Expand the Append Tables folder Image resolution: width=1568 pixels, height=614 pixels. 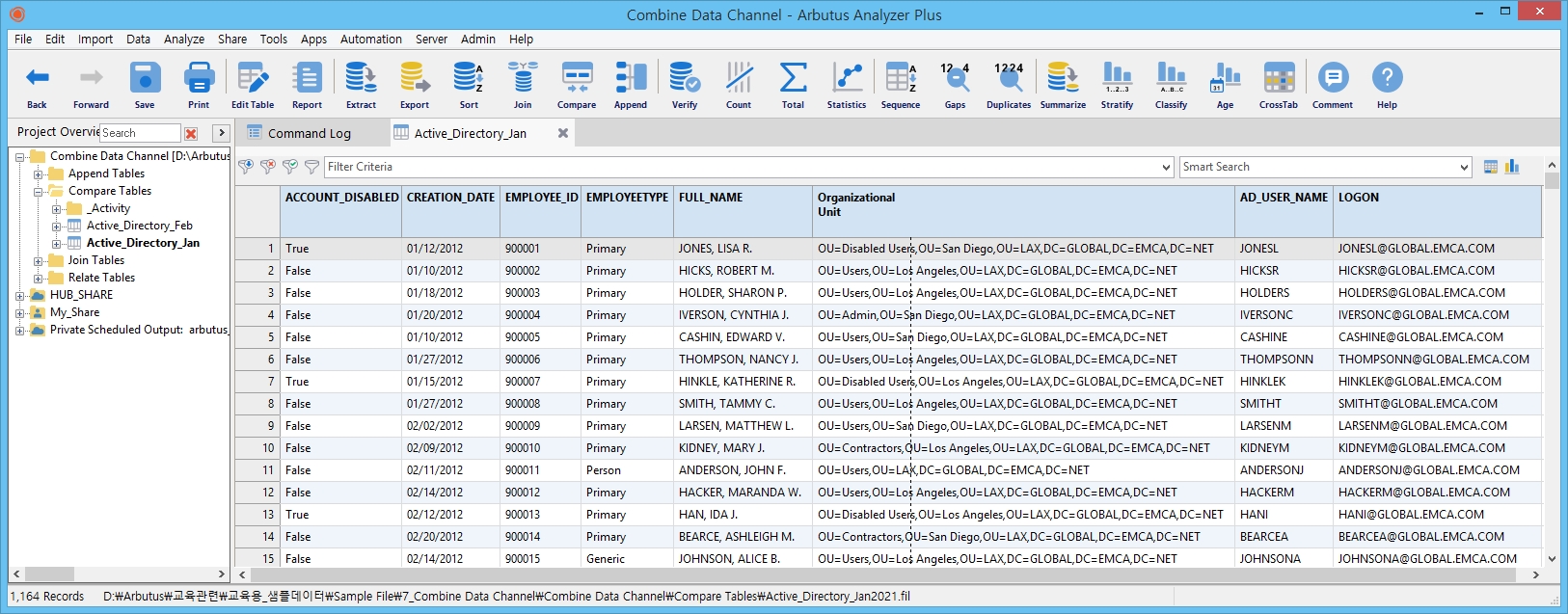tap(39, 174)
